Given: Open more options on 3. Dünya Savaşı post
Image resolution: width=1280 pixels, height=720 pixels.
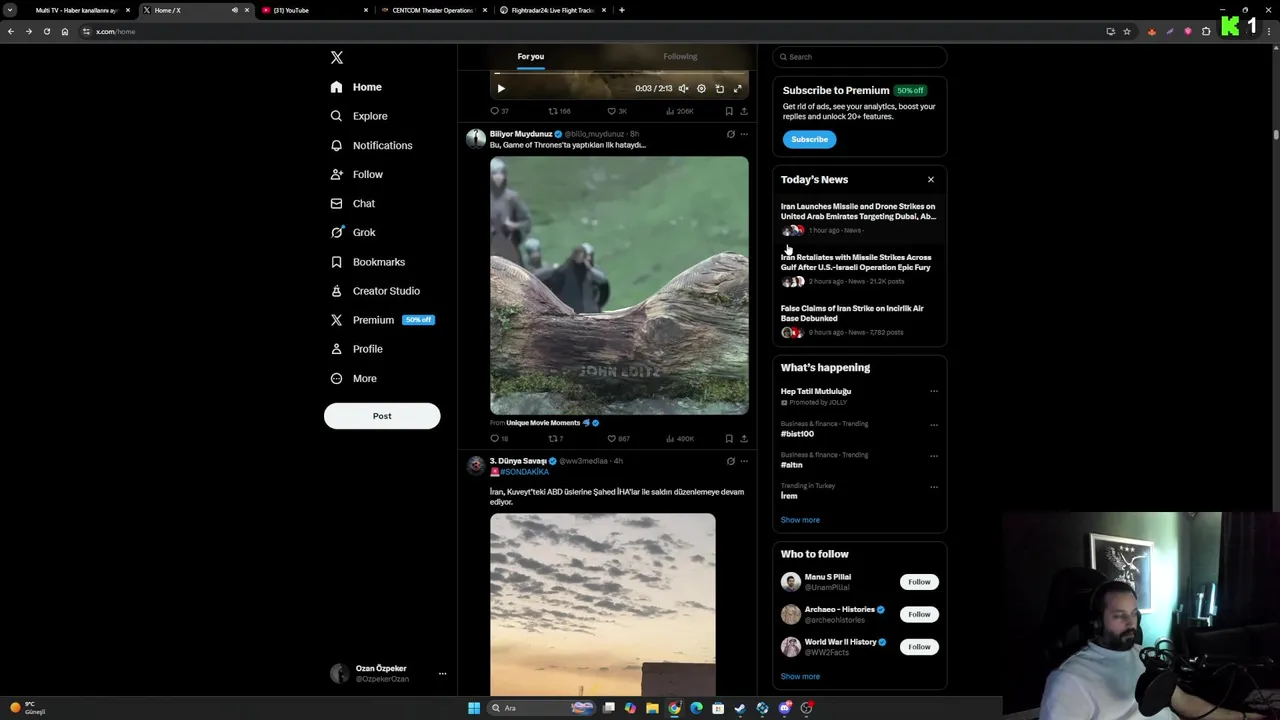Looking at the screenshot, I should 743,461.
